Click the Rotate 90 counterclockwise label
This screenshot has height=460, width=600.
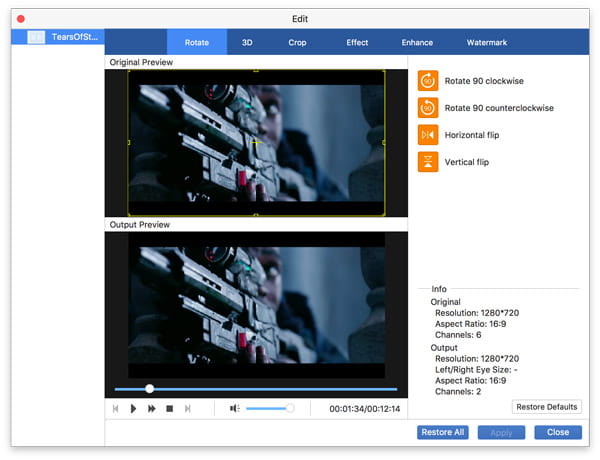[499, 108]
